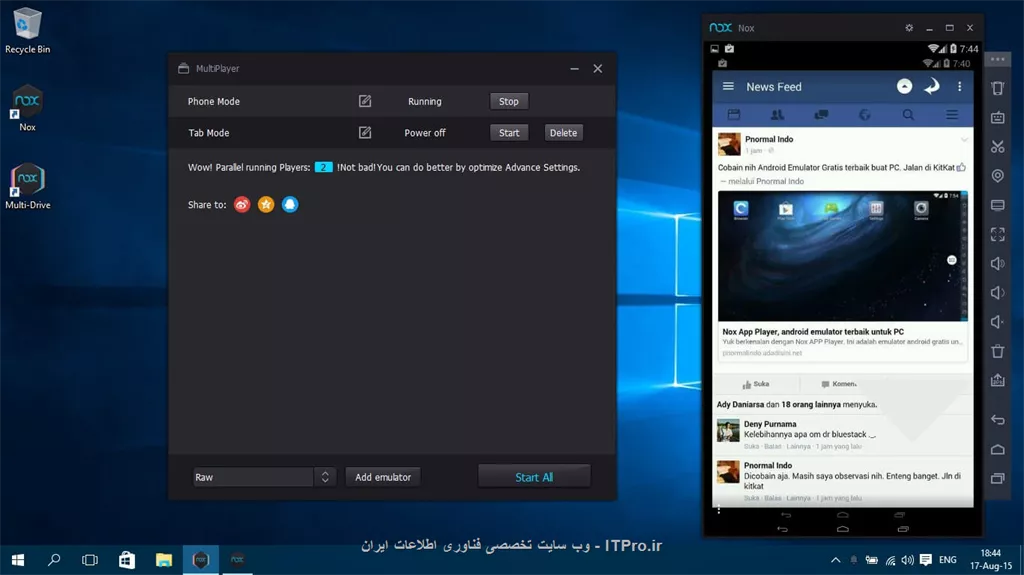The width and height of the screenshot is (1024, 575).
Task: Start the Tab Mode emulator
Action: point(509,133)
